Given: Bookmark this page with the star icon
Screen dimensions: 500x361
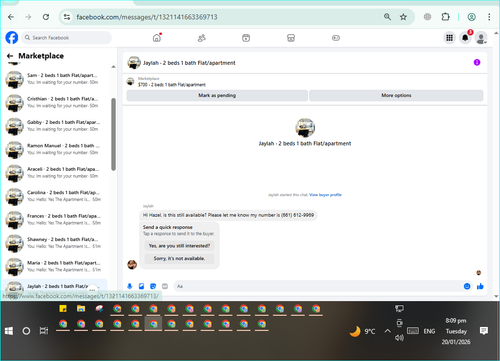Looking at the screenshot, I should point(403,17).
